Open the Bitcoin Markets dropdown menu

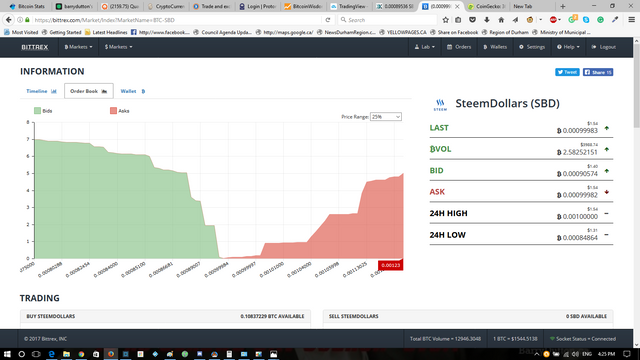tap(78, 47)
